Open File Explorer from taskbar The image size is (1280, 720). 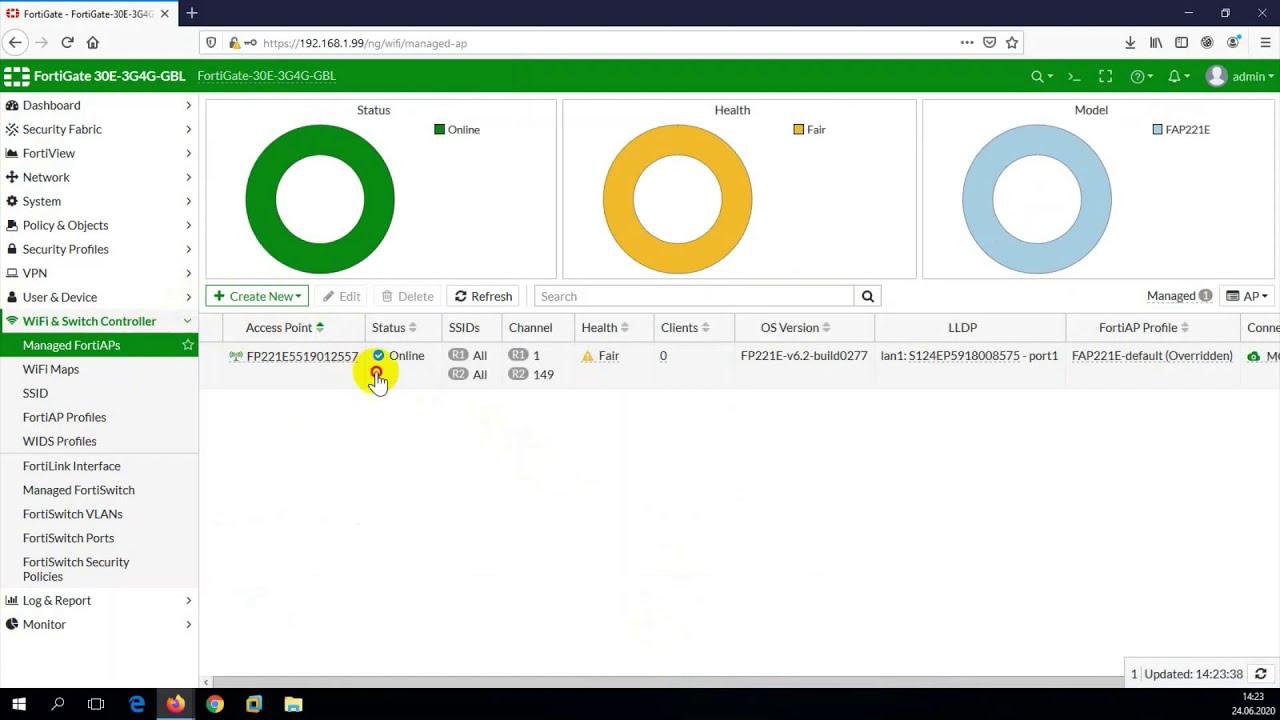tap(293, 704)
